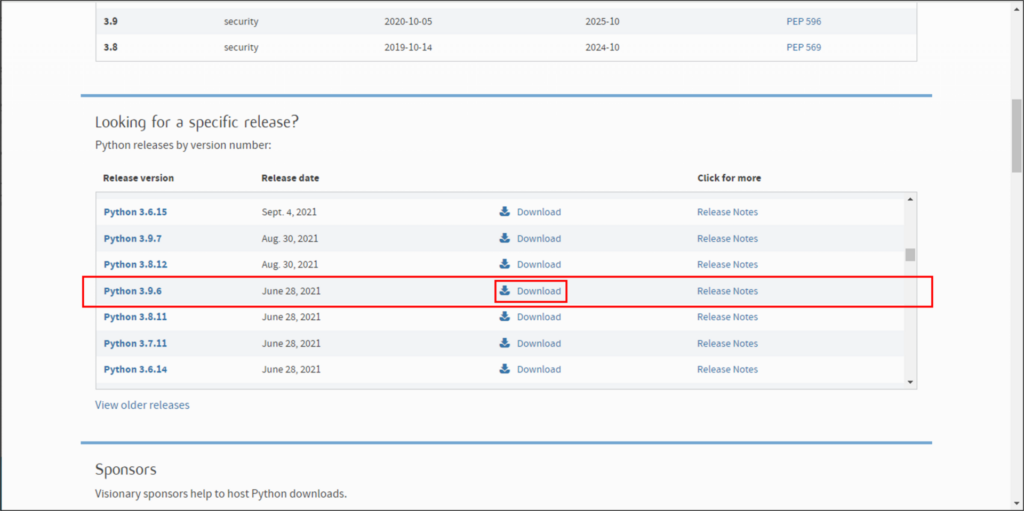The height and width of the screenshot is (511, 1024).
Task: Click download icon for Python 3.8.12
Action: pos(505,264)
